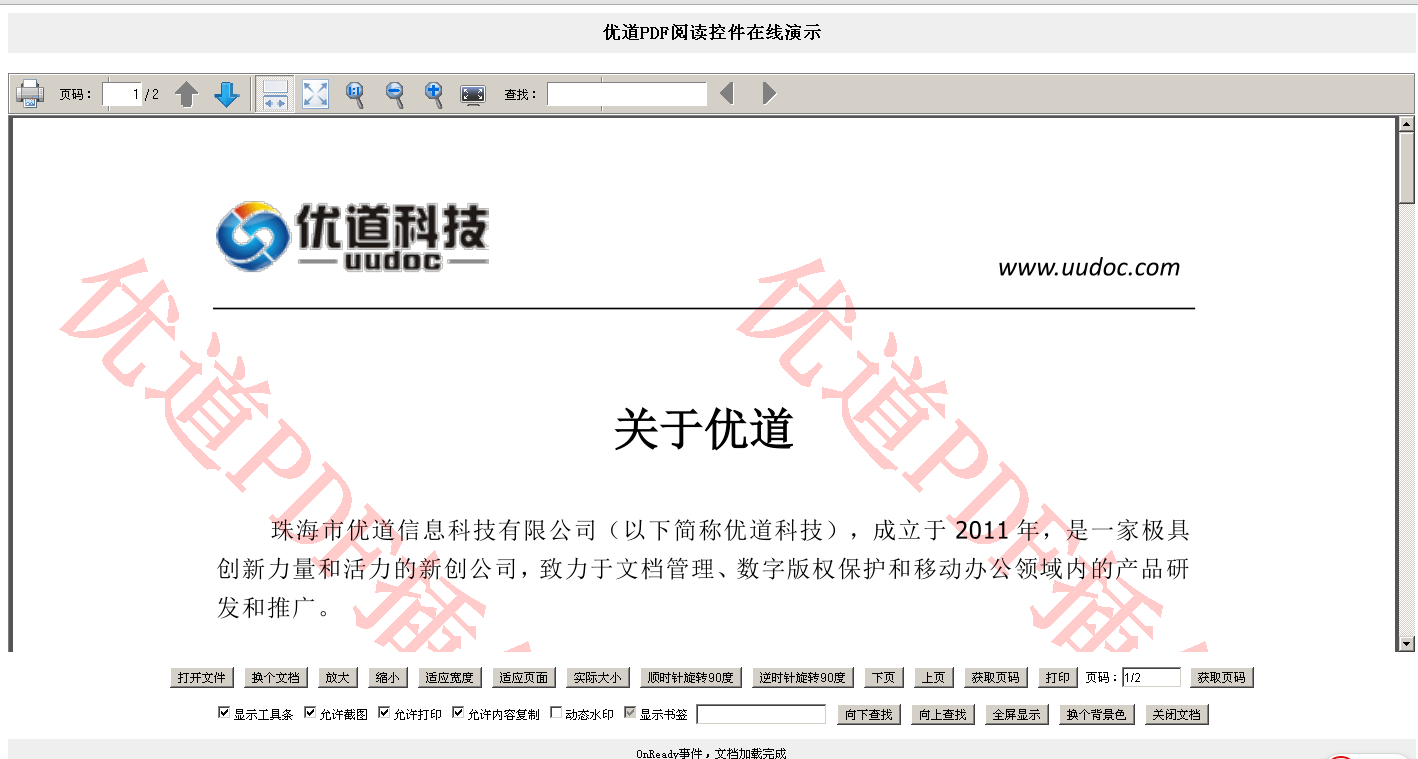Go to next page using the down arrow icon

coord(226,93)
